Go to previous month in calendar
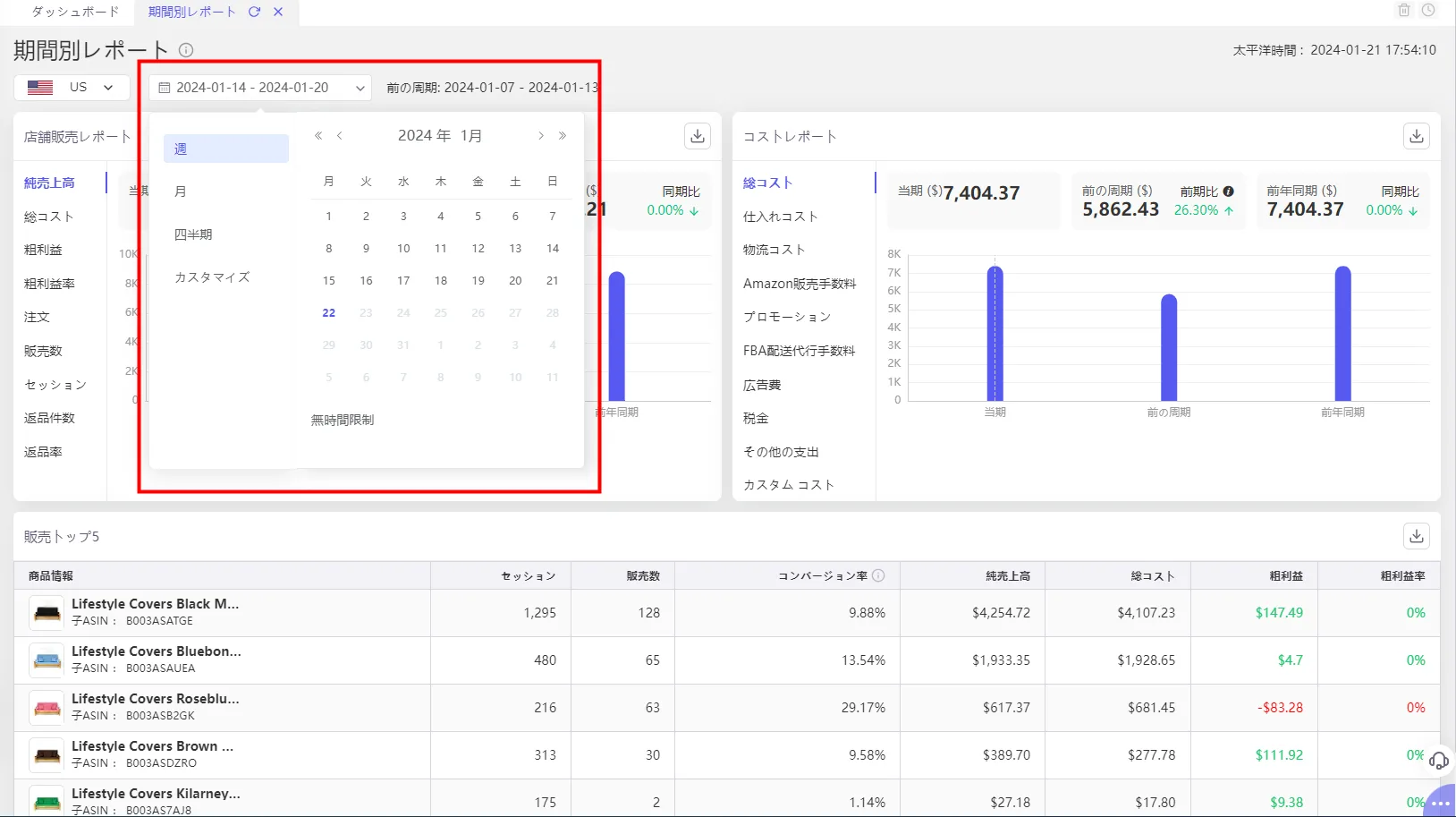 click(340, 136)
